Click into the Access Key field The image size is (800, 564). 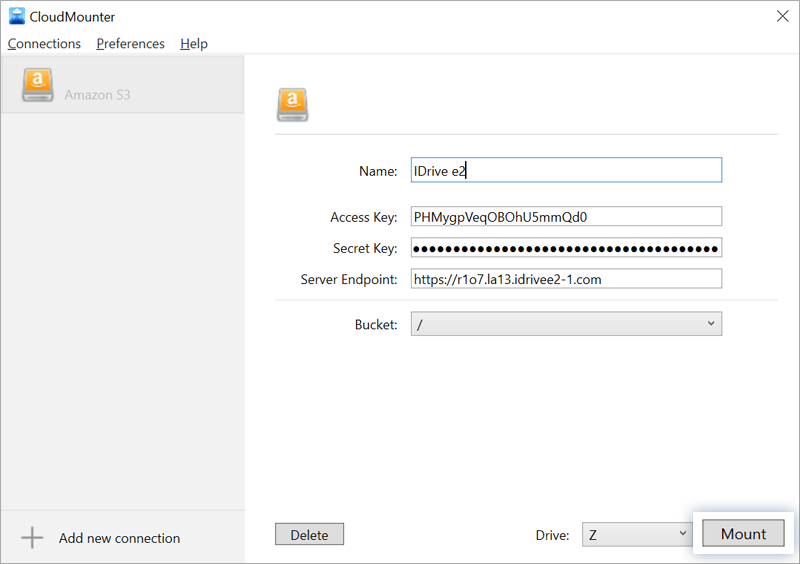[566, 216]
